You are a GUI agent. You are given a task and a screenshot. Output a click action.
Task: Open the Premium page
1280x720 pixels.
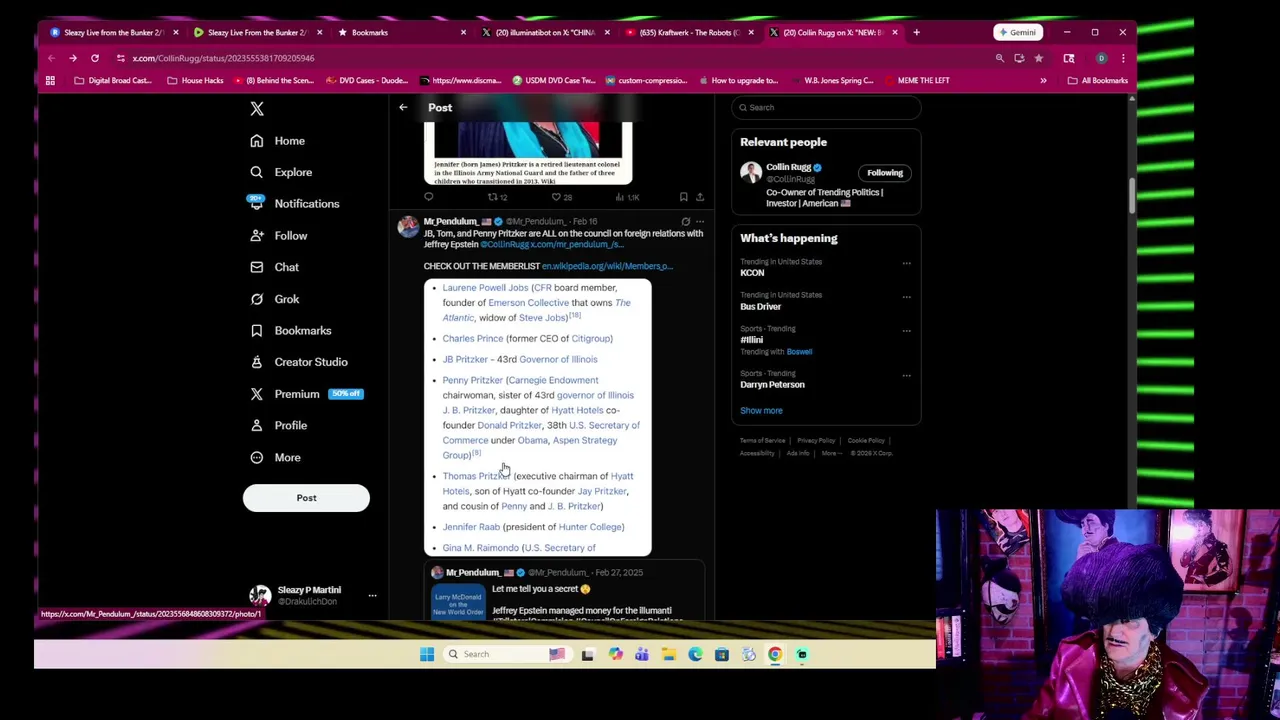(x=297, y=394)
